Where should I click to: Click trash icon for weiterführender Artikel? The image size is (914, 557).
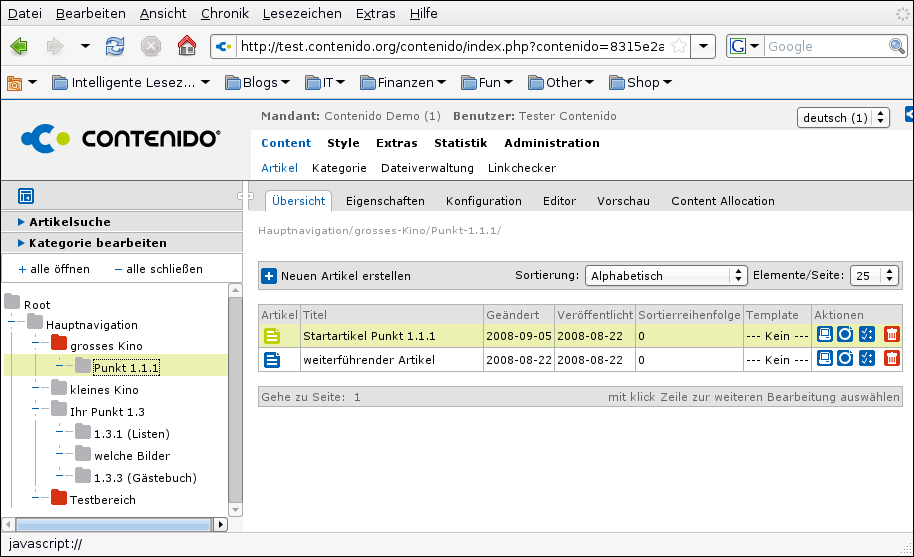click(x=892, y=359)
